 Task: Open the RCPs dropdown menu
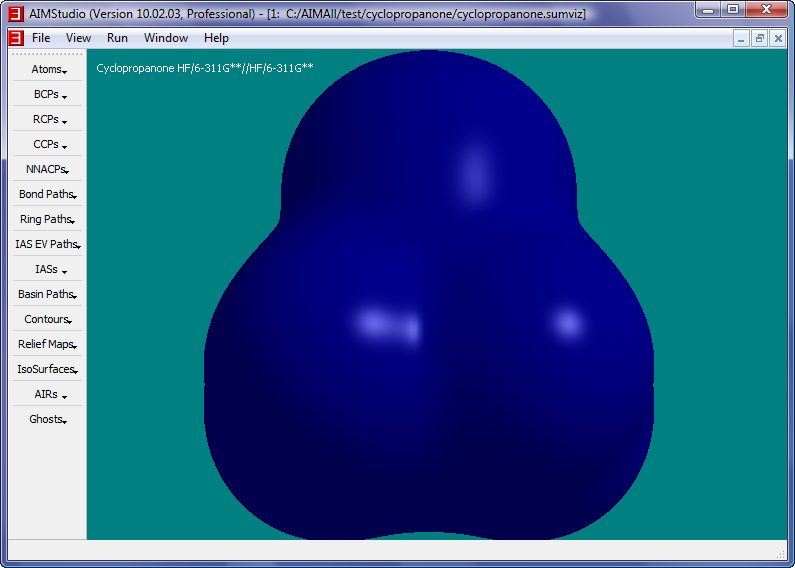[47, 119]
